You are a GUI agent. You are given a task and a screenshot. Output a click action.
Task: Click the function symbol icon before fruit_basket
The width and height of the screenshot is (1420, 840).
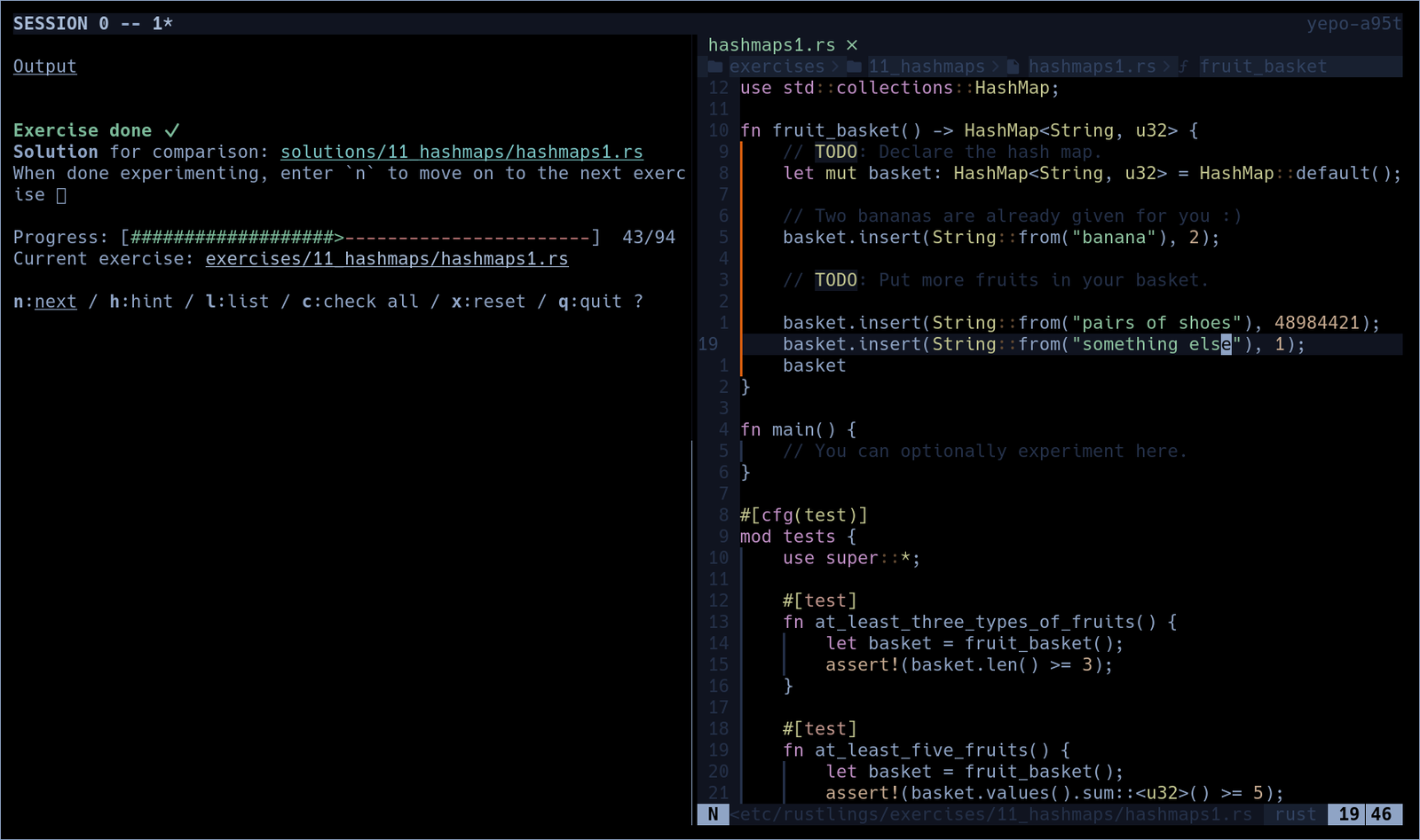click(x=1184, y=67)
